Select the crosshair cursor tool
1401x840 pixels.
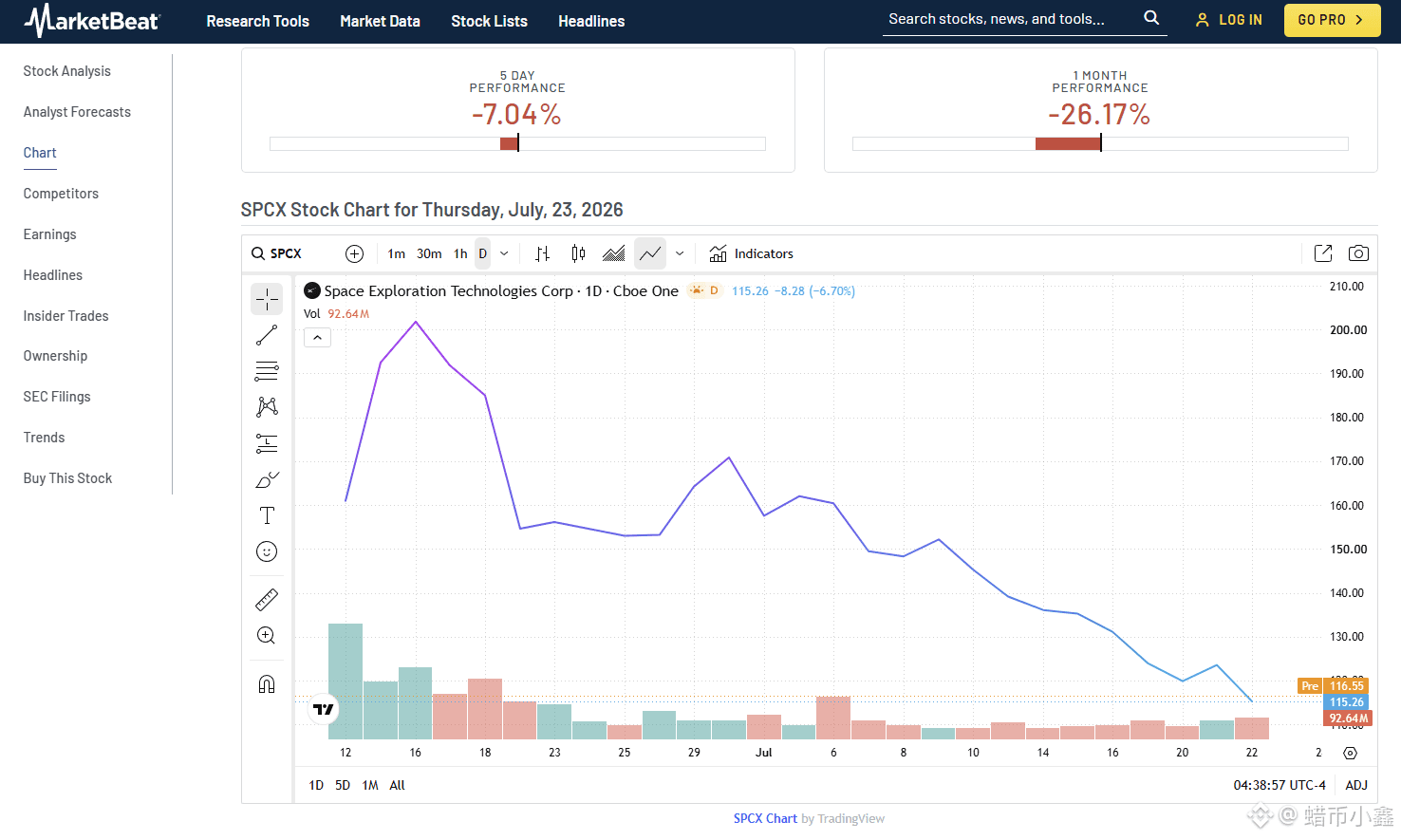(x=267, y=299)
